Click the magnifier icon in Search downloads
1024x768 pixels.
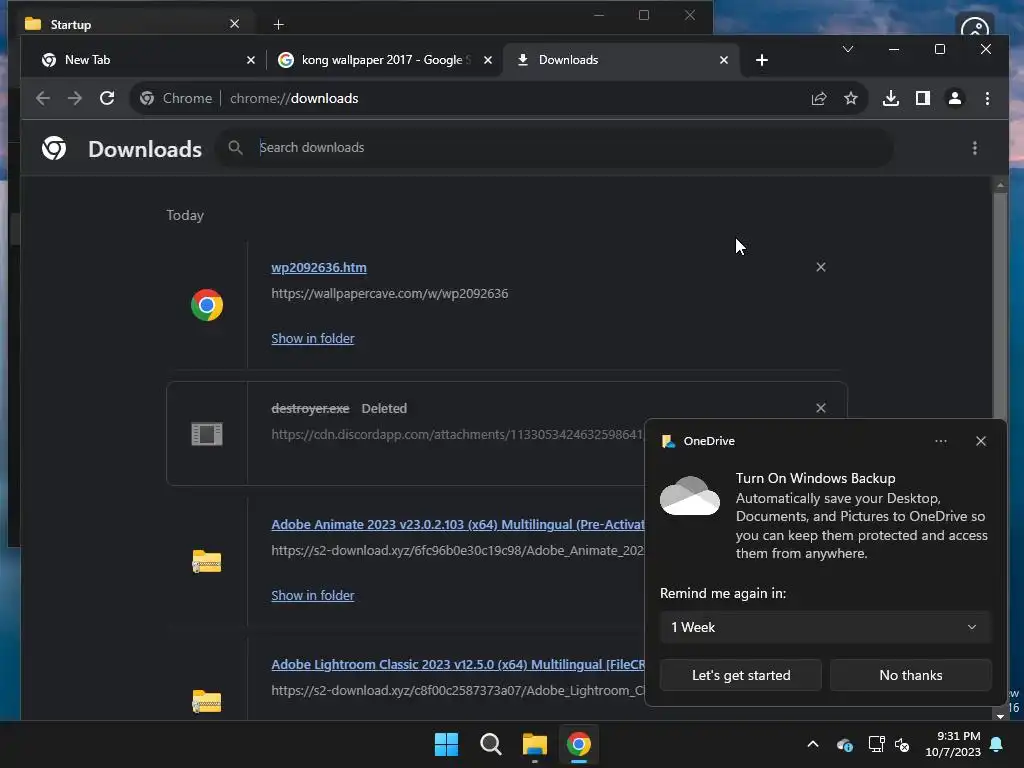point(236,148)
